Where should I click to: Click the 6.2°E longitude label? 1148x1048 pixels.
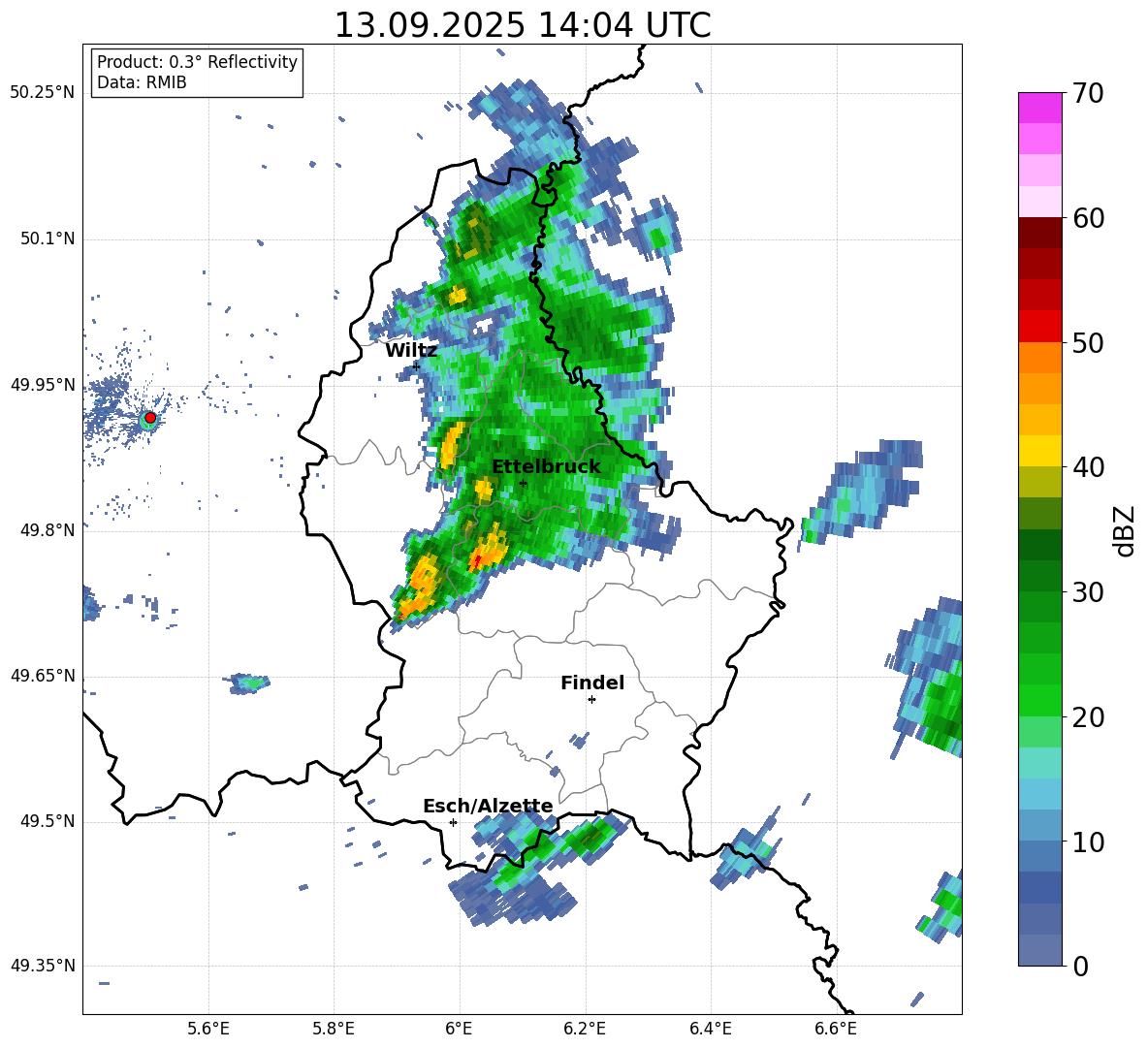tap(585, 1029)
